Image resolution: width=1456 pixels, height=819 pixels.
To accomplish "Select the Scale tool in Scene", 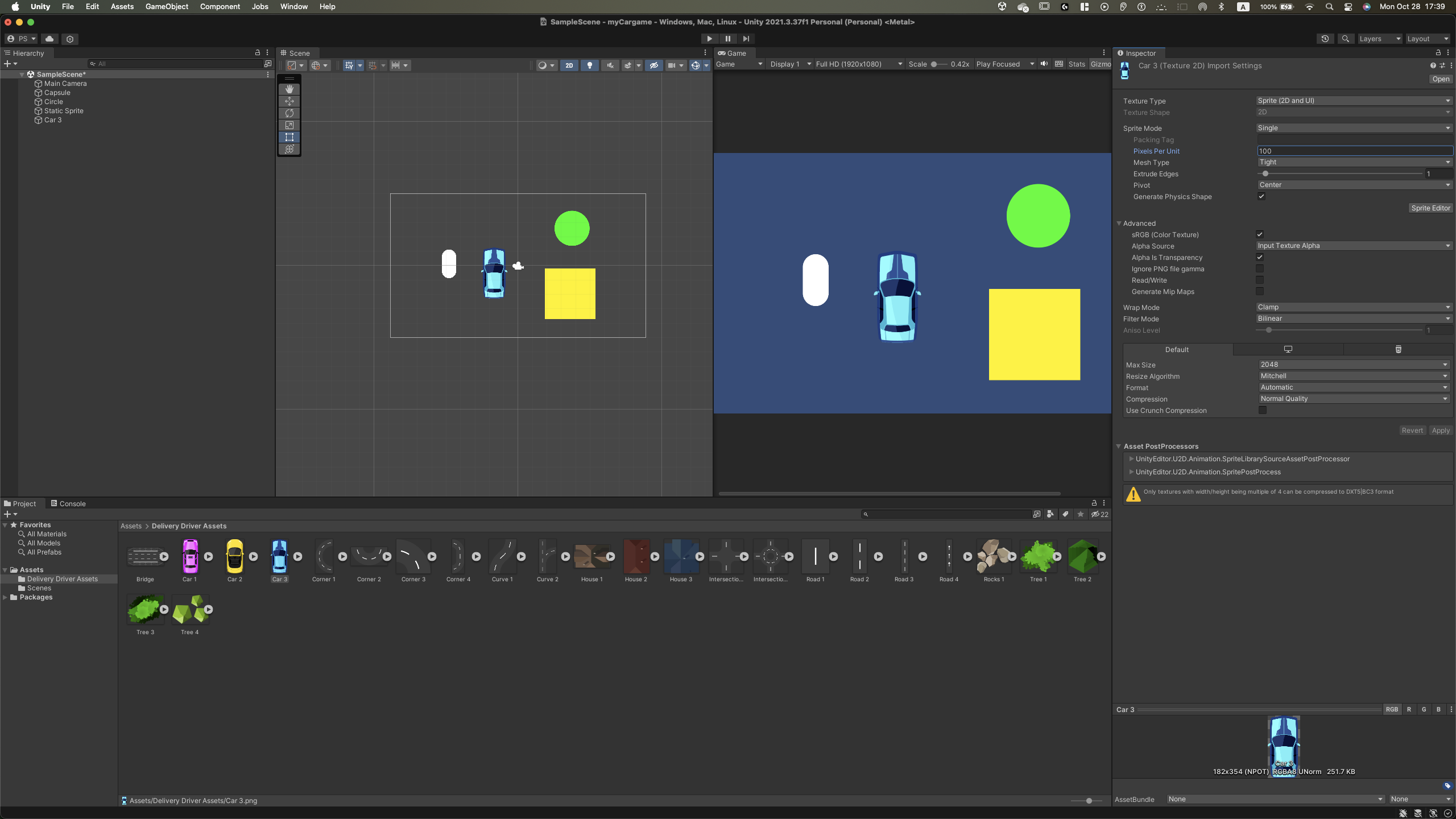I will (289, 125).
